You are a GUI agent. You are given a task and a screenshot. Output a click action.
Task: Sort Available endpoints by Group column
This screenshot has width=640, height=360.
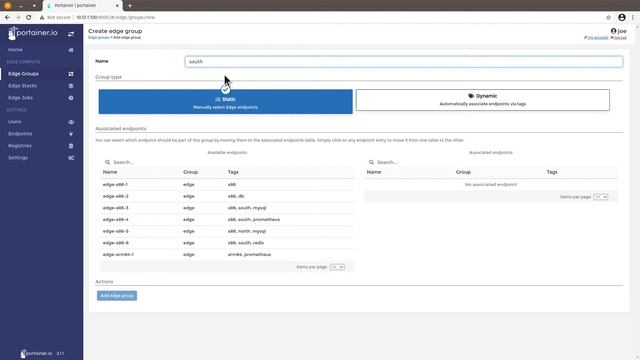(x=190, y=172)
